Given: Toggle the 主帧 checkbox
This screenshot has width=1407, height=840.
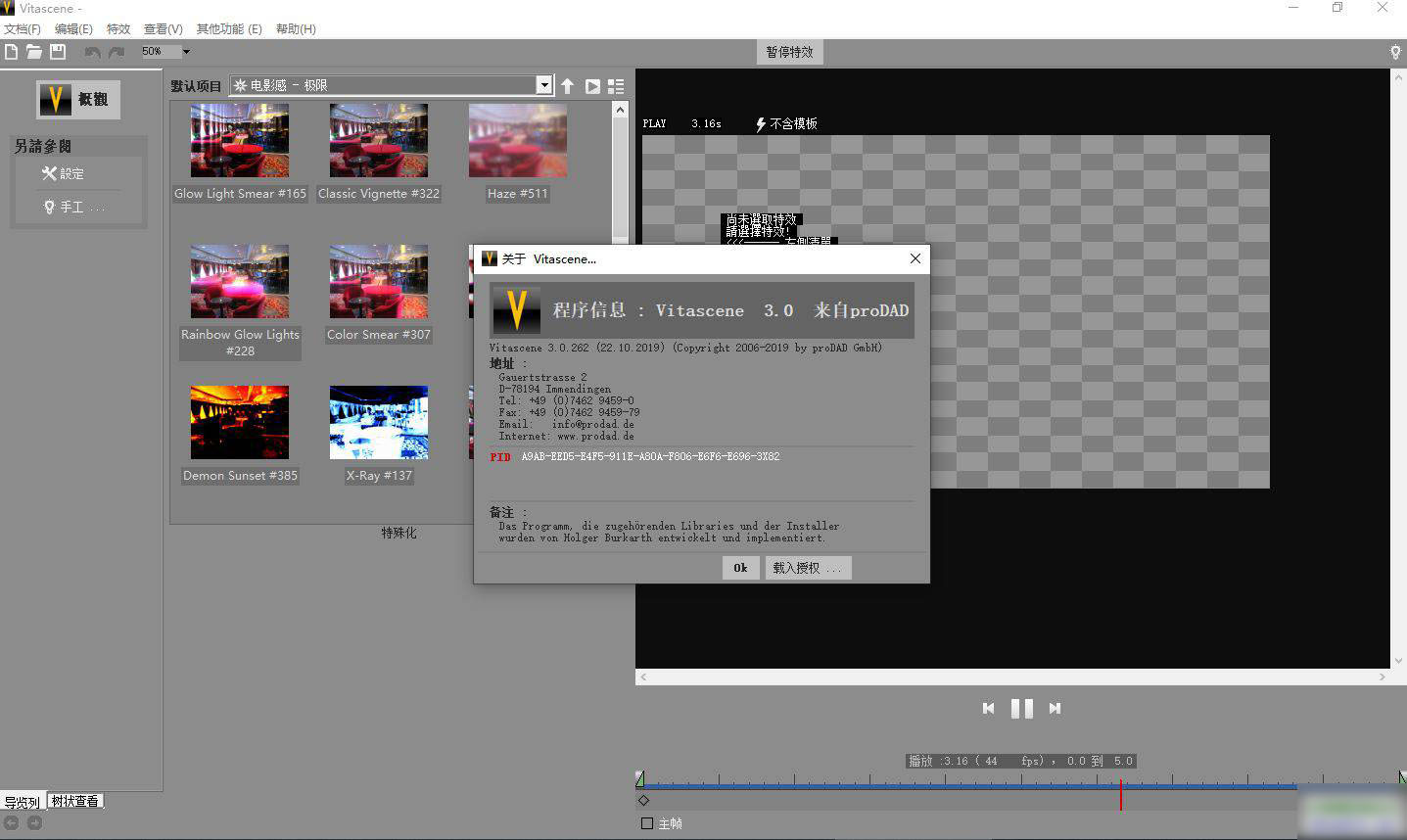Looking at the screenshot, I should tap(647, 823).
